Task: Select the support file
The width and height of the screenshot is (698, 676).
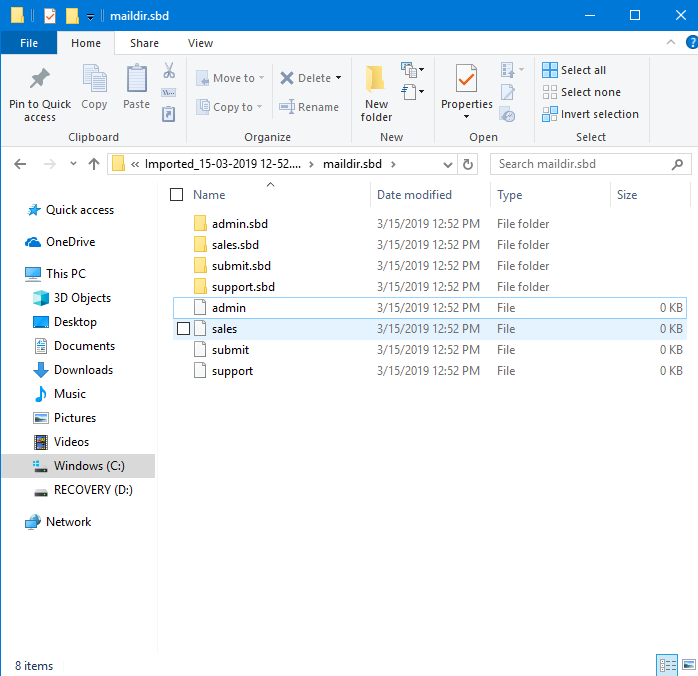Action: click(x=232, y=371)
